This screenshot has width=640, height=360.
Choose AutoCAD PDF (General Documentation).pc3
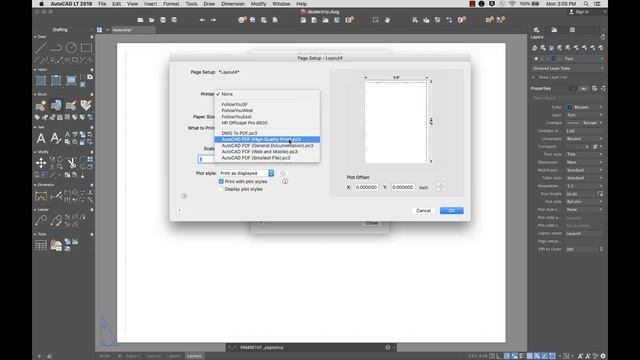click(267, 145)
